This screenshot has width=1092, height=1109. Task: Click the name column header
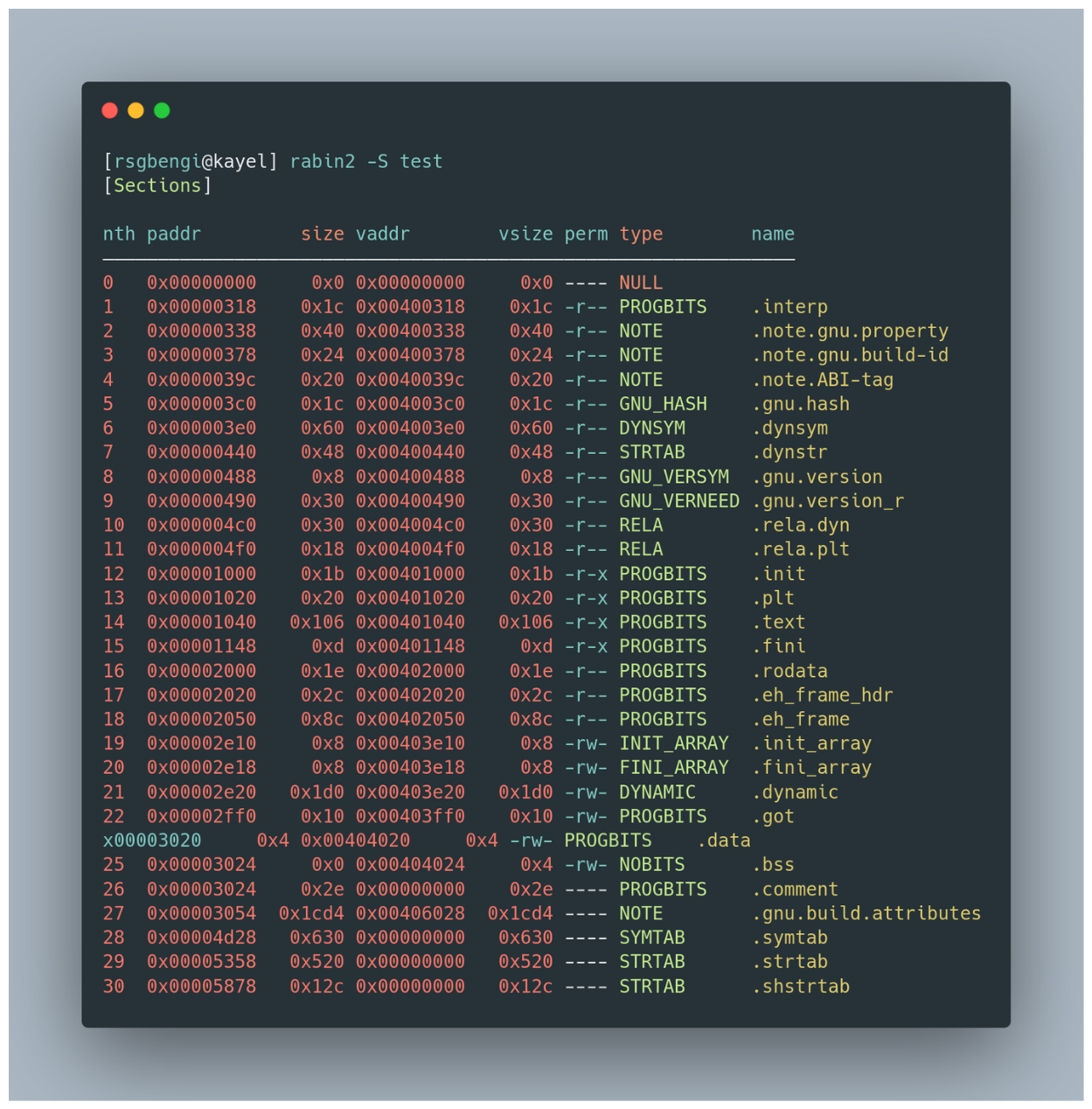pyautogui.click(x=773, y=234)
